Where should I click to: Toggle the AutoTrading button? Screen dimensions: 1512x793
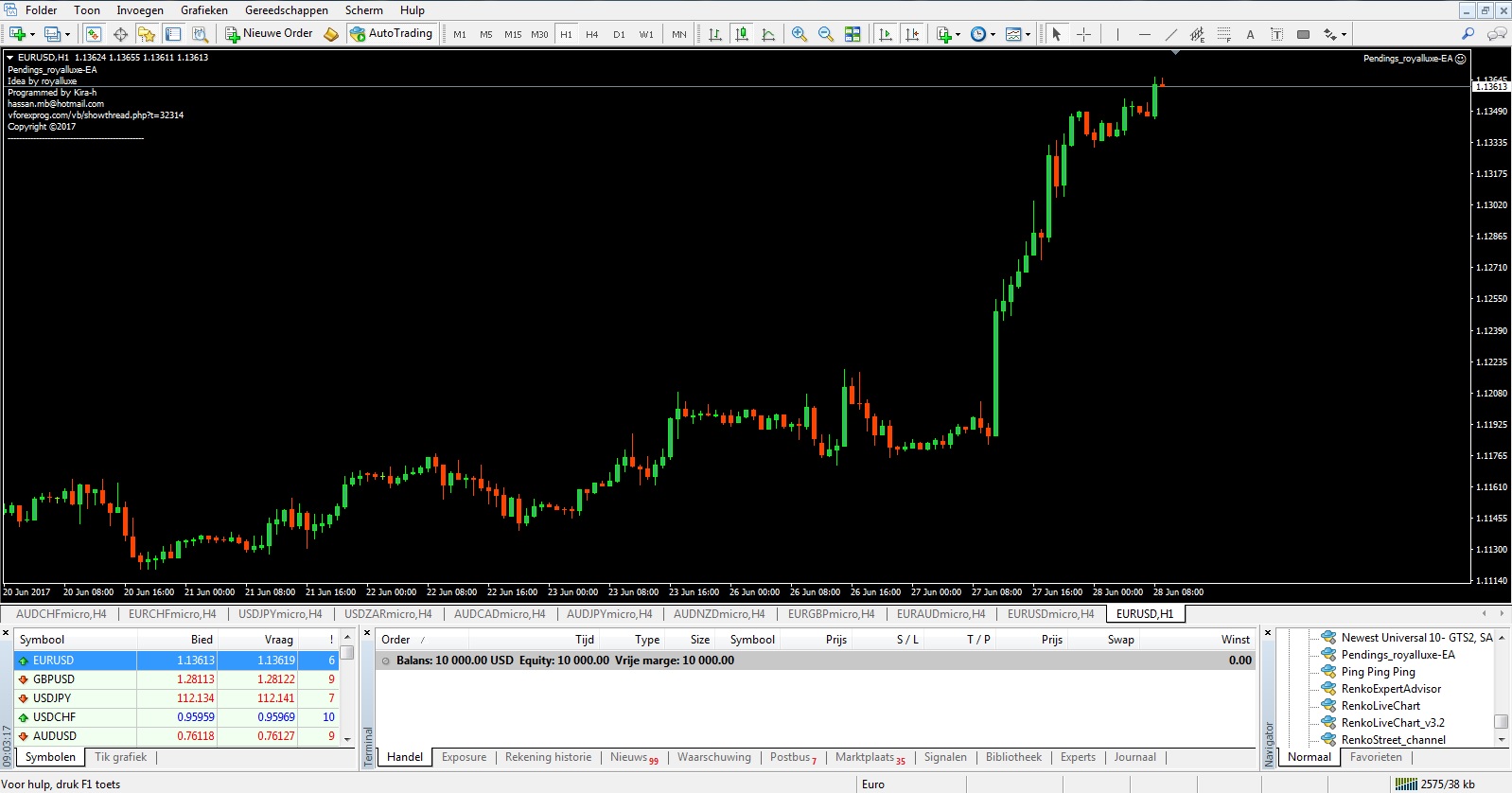[x=391, y=33]
